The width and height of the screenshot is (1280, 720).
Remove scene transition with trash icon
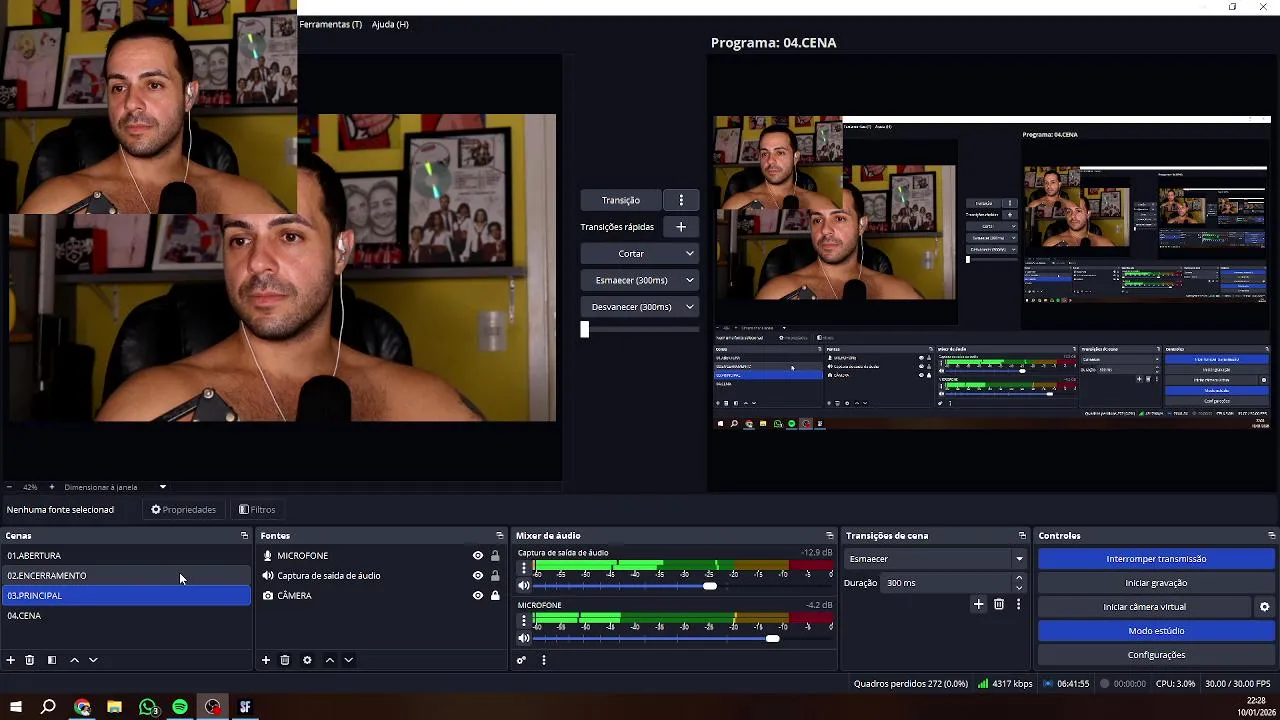pyautogui.click(x=999, y=604)
